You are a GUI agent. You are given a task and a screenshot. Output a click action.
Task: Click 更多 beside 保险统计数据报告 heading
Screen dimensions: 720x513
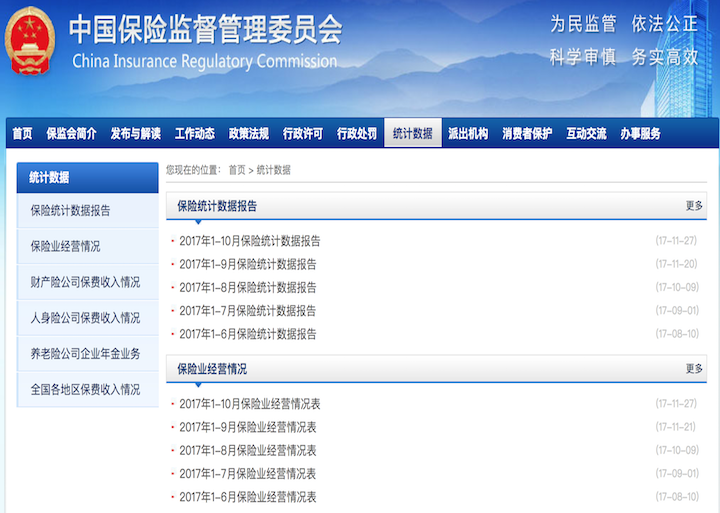[694, 206]
